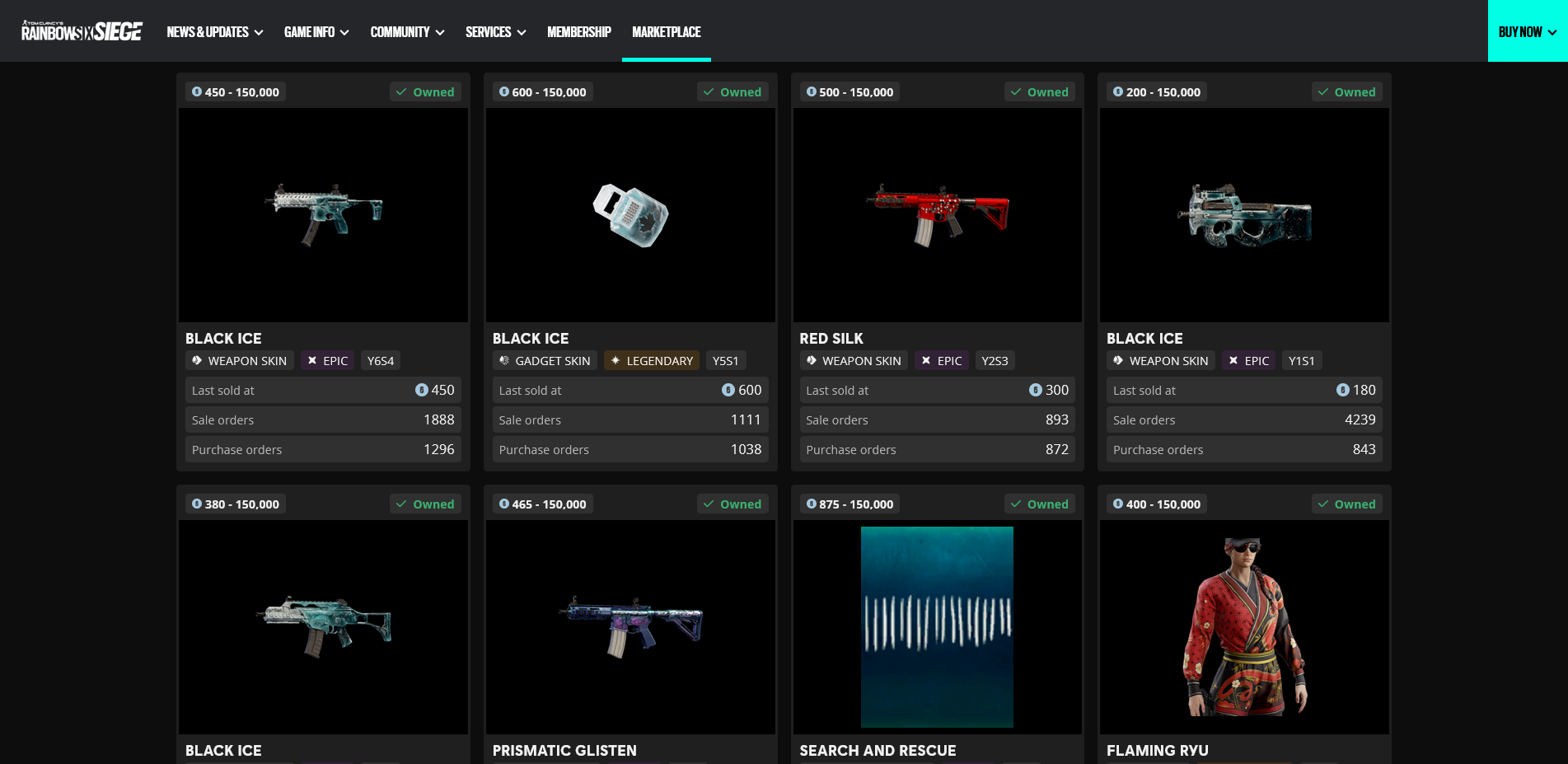Open the Black Ice gadget skin image

point(630,215)
